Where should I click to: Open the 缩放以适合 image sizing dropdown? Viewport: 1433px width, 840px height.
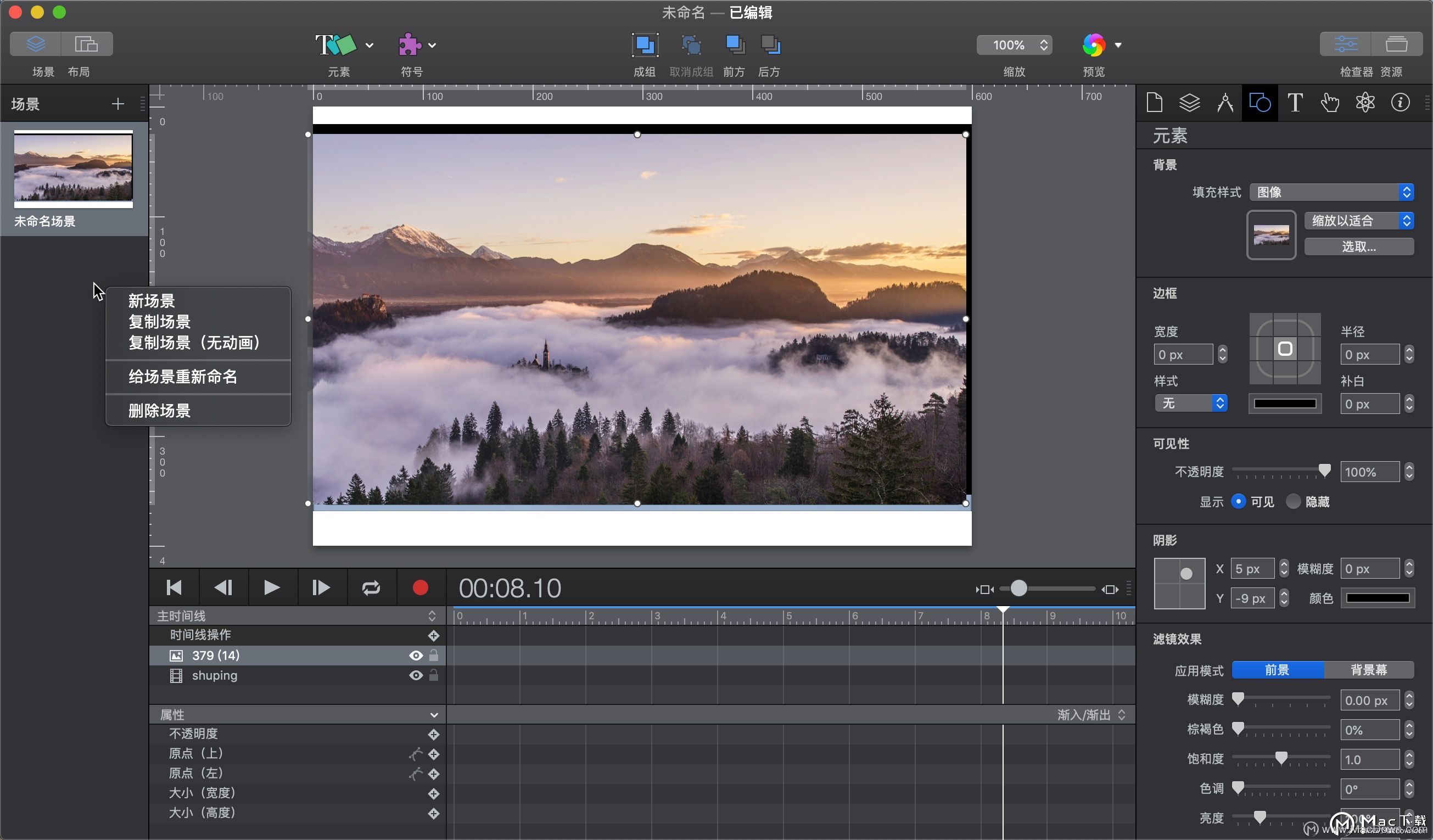click(x=1358, y=221)
